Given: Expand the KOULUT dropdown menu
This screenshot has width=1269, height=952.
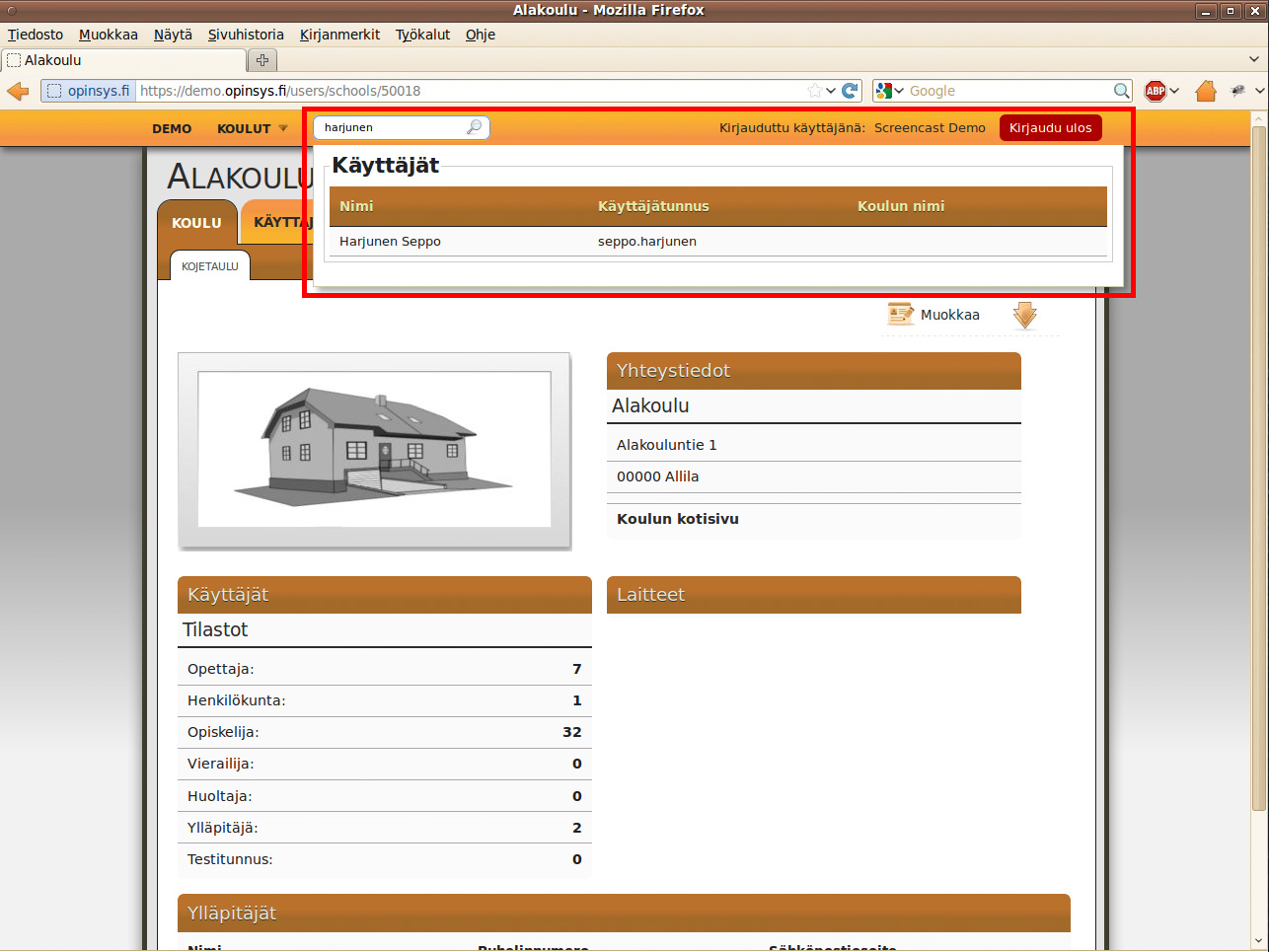Looking at the screenshot, I should pyautogui.click(x=253, y=128).
